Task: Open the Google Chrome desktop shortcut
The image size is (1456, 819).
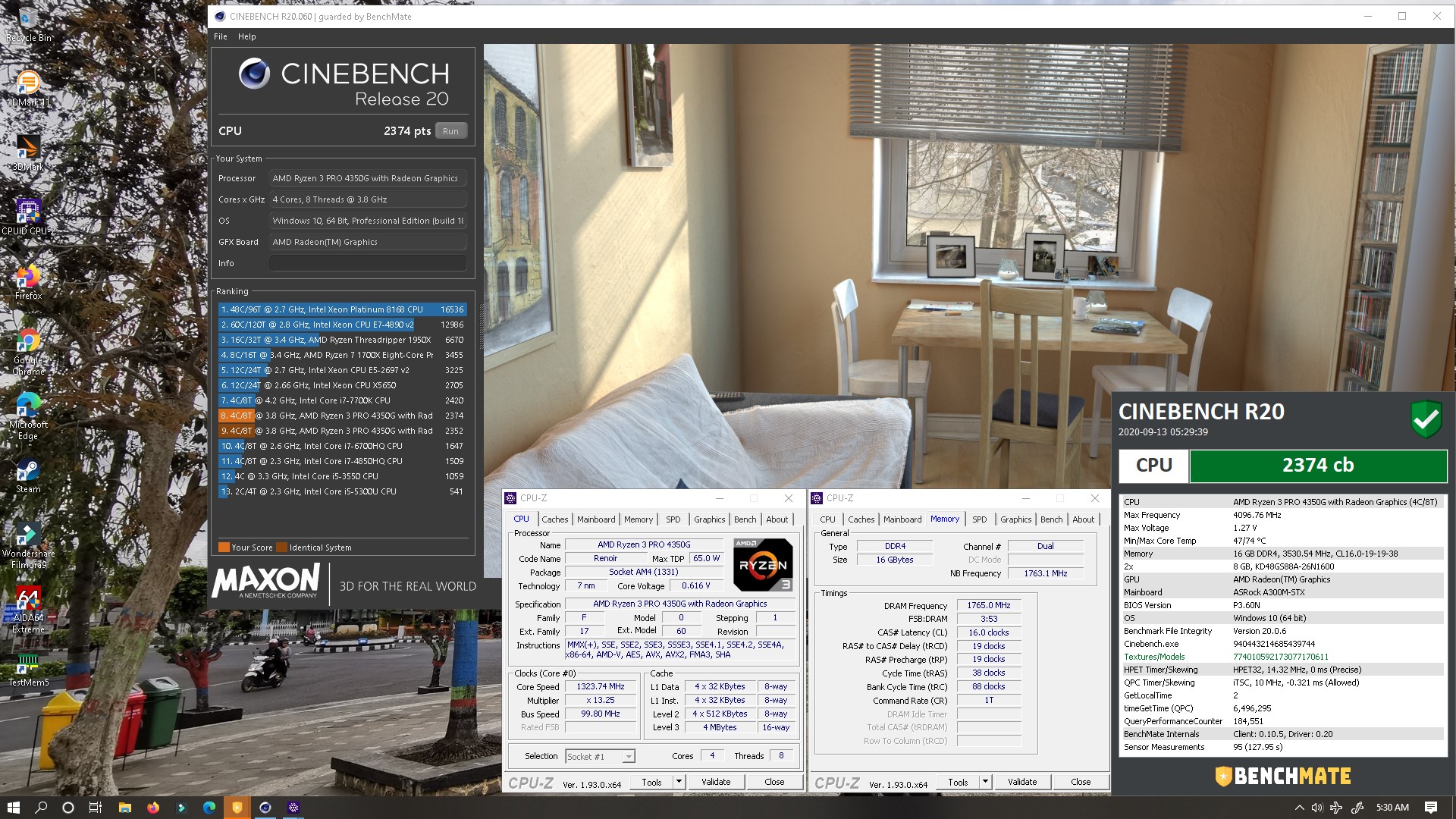Action: click(x=28, y=352)
